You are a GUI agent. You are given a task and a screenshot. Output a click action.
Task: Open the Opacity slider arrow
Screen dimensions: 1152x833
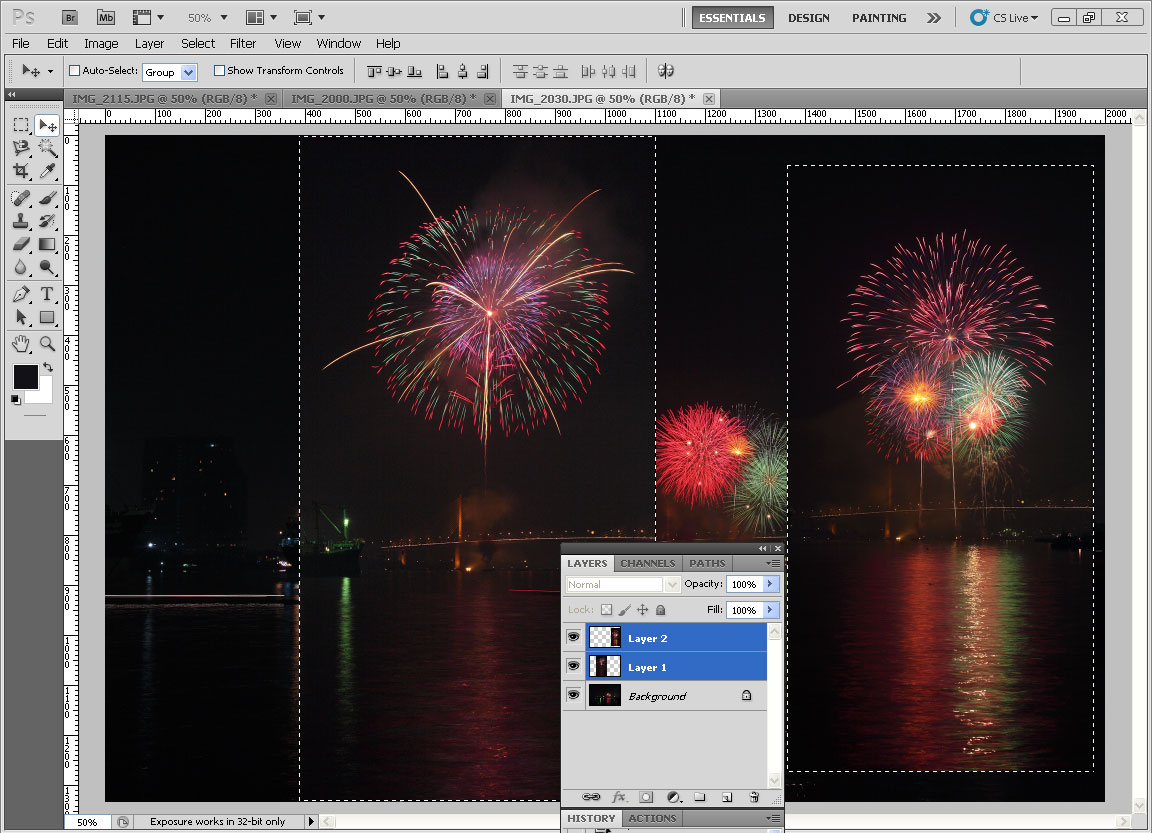point(769,584)
